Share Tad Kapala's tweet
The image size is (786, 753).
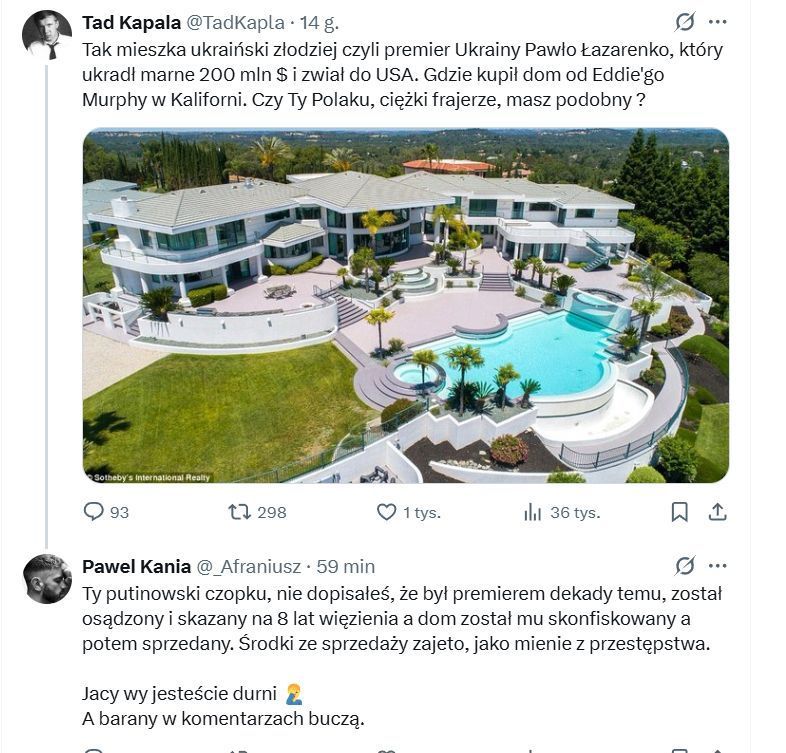coord(717,512)
